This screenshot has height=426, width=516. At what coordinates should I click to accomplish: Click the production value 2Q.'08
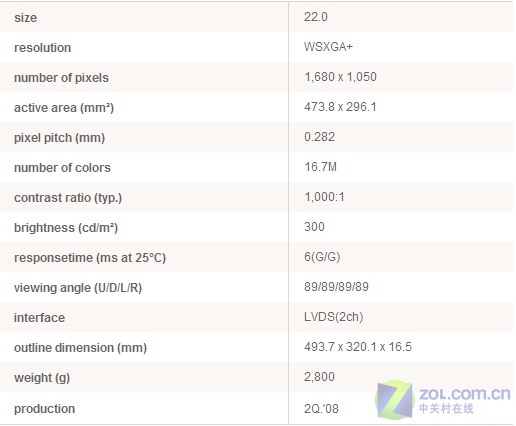321,408
